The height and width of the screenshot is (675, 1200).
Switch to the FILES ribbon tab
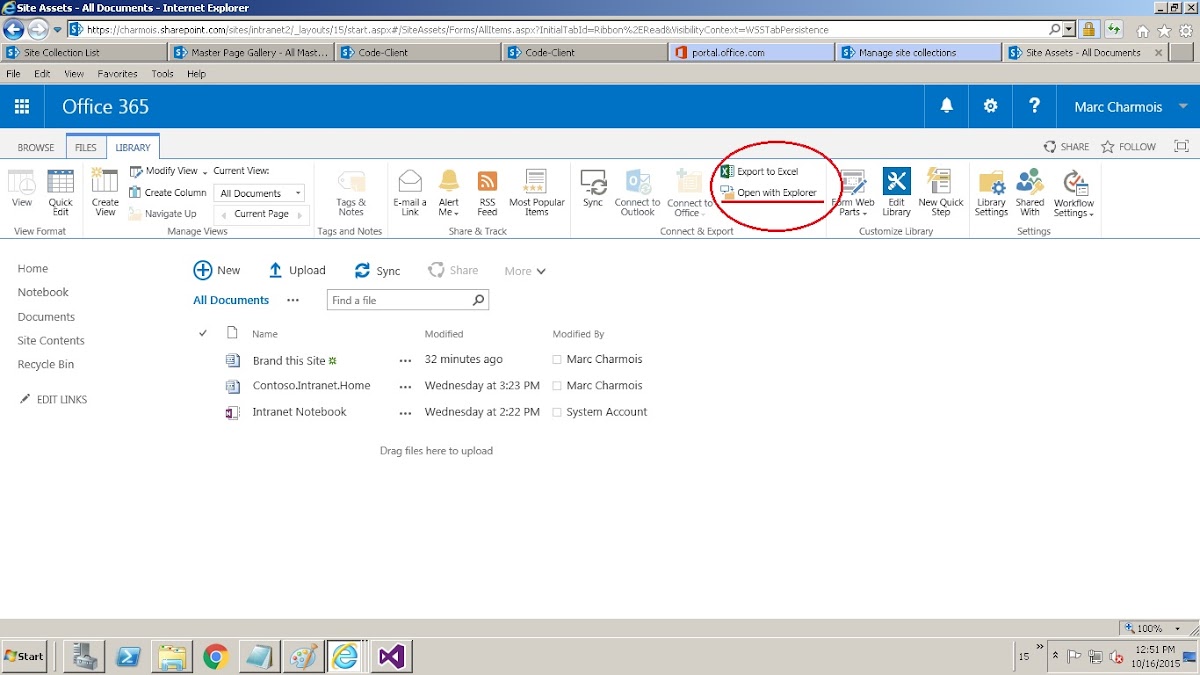(86, 147)
